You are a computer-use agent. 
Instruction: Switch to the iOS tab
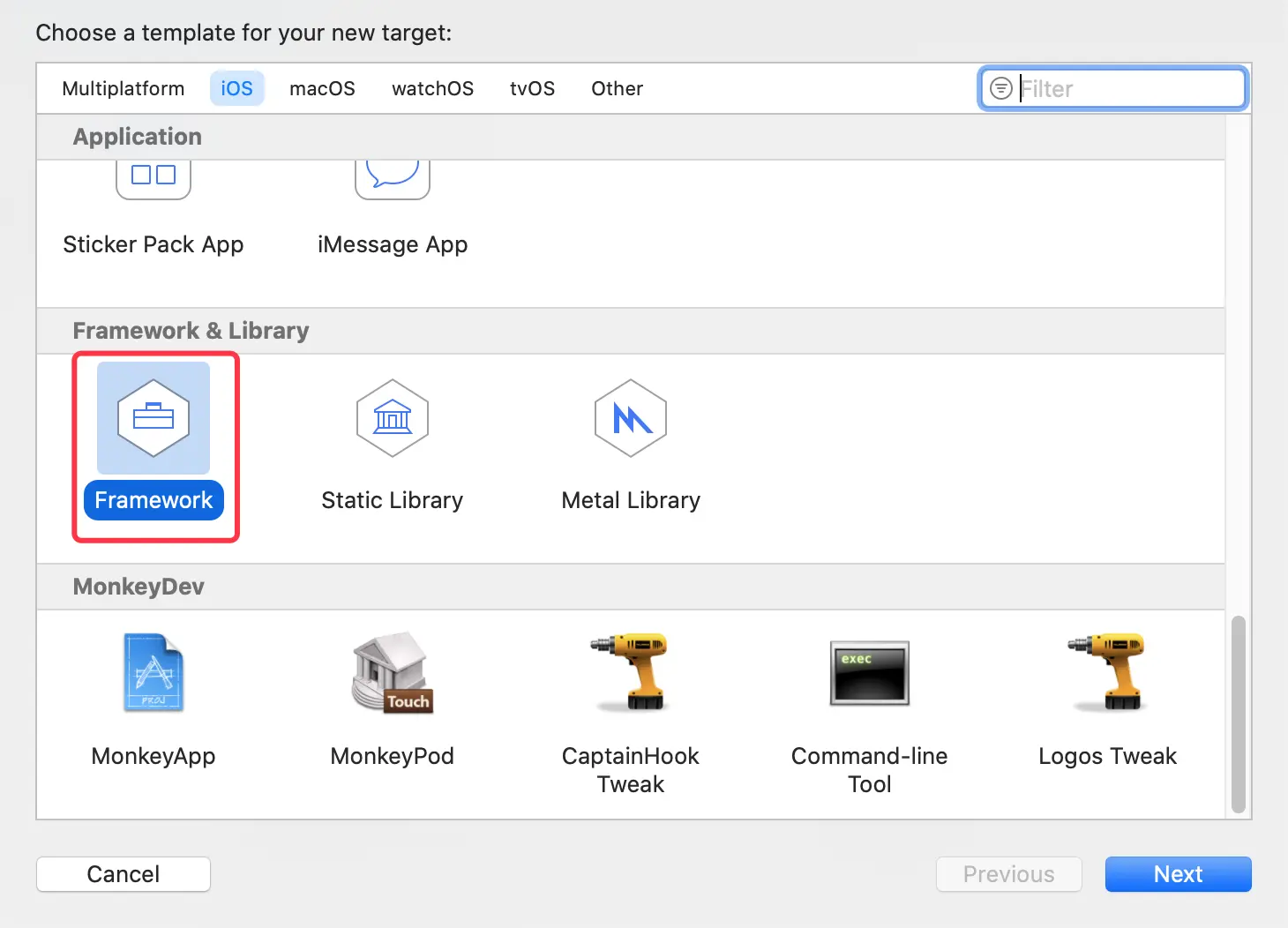(x=237, y=88)
